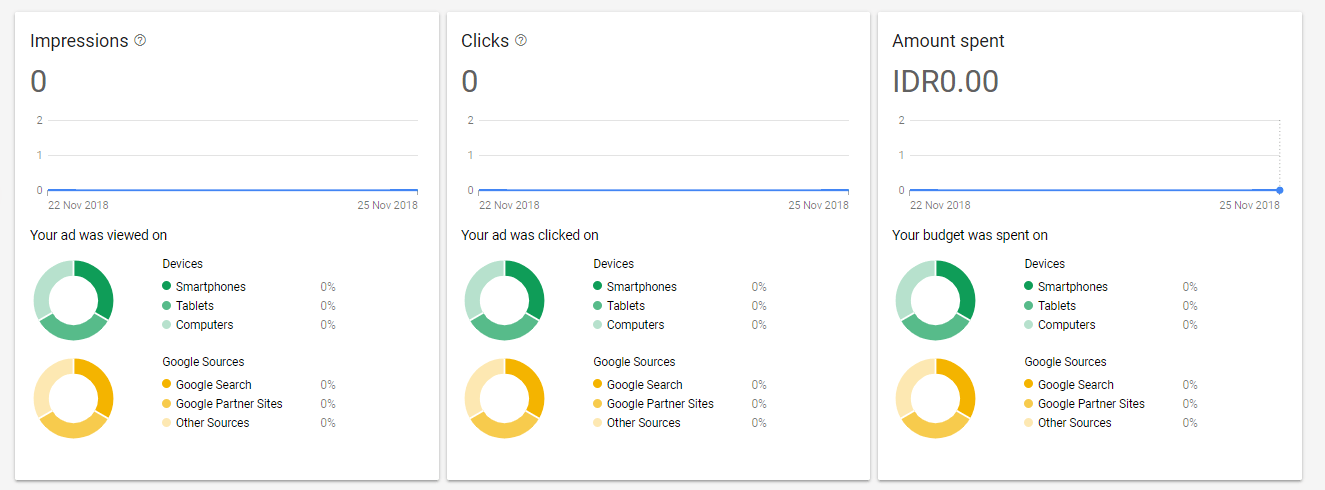Click the Devices donut chart under Impressions
This screenshot has width=1325, height=490.
[x=74, y=300]
